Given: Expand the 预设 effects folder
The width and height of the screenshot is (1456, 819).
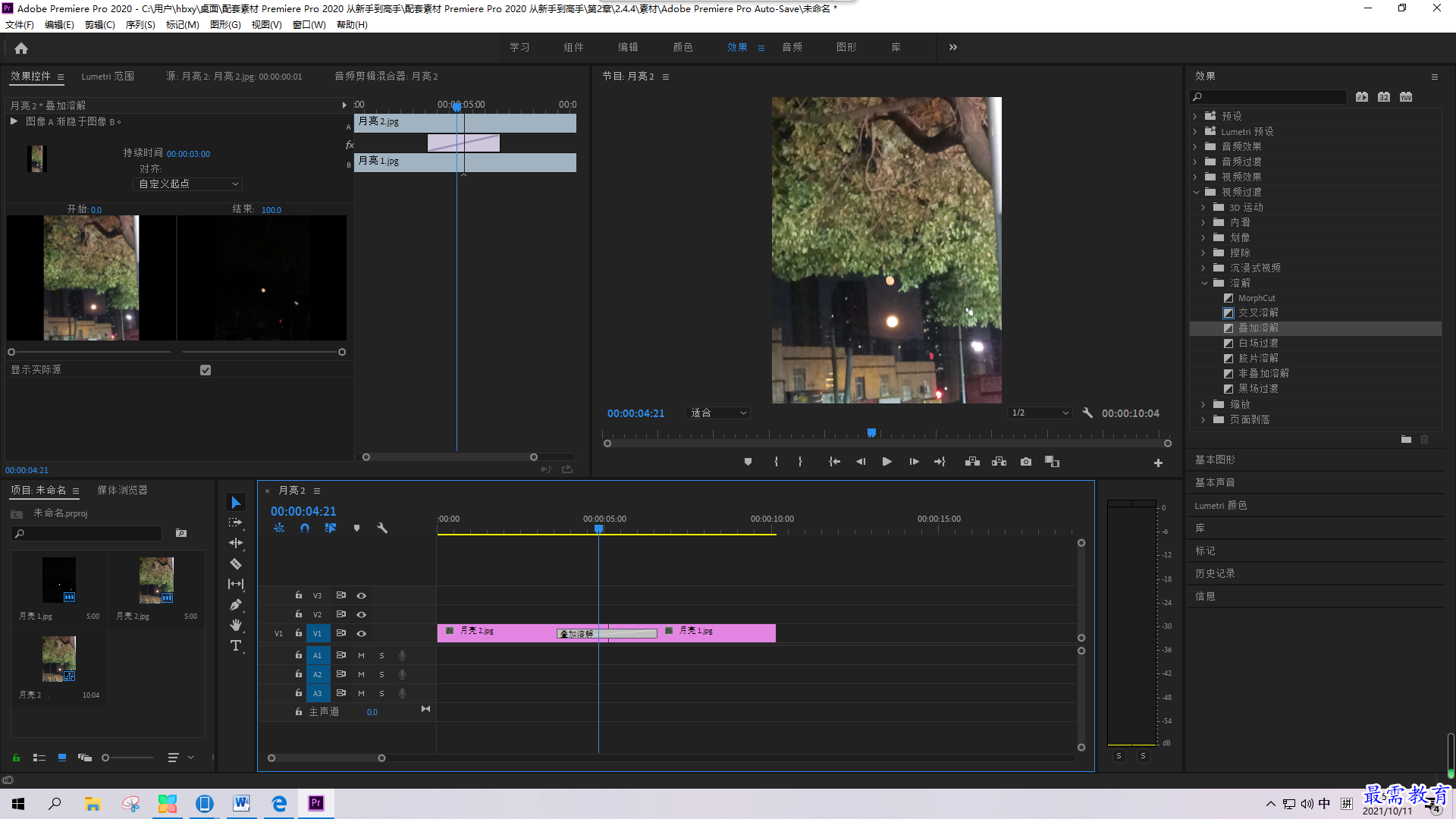Looking at the screenshot, I should click(1195, 116).
